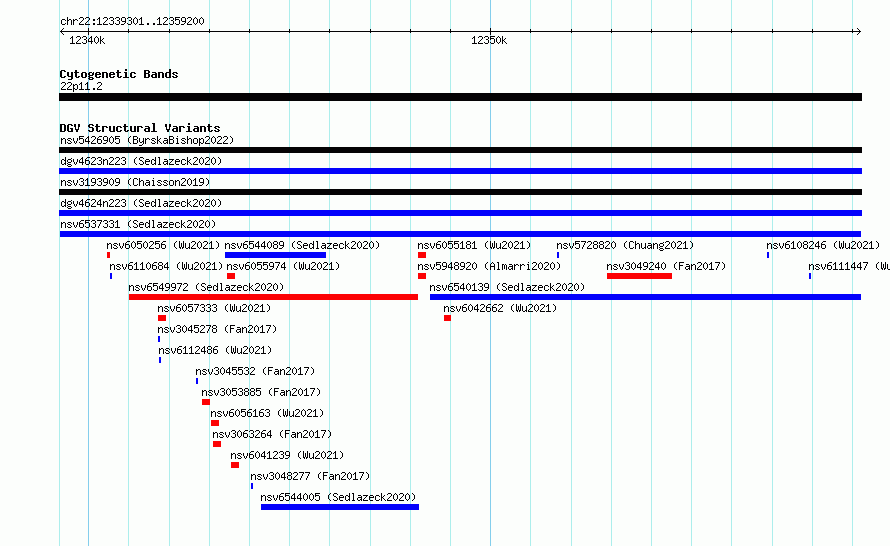Click the 12350k scale label
890x546 pixels.
(x=489, y=40)
